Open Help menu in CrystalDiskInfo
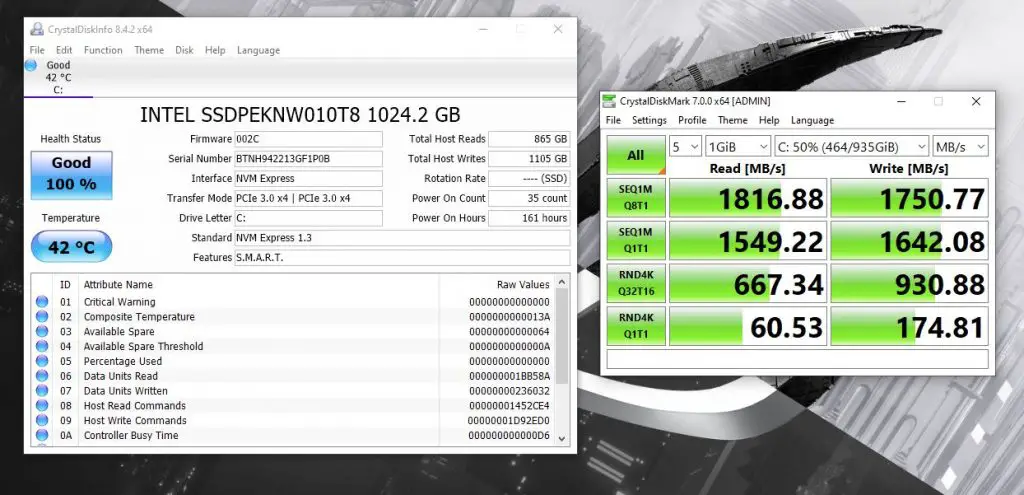Image resolution: width=1024 pixels, height=495 pixels. point(215,50)
